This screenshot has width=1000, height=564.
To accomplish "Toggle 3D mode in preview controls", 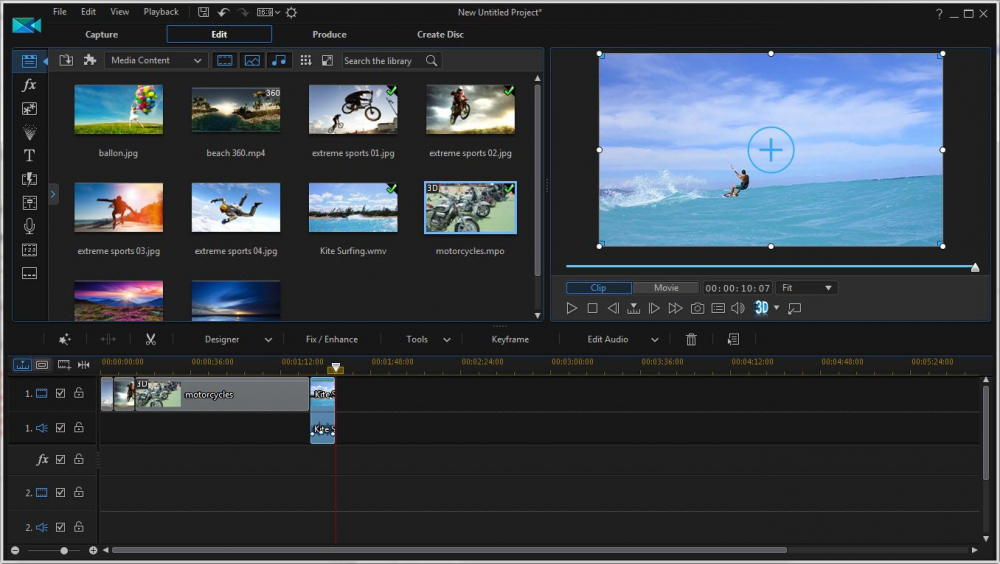I will [761, 308].
